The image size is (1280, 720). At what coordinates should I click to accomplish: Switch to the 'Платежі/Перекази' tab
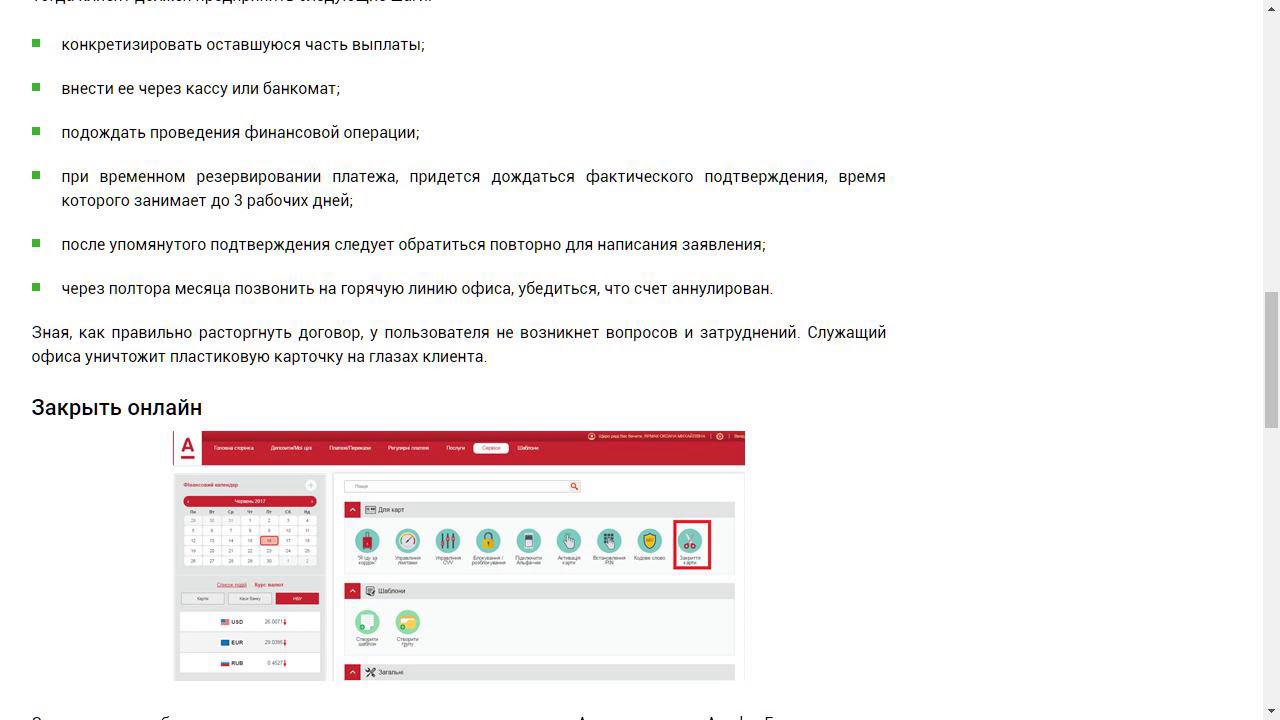(x=350, y=448)
